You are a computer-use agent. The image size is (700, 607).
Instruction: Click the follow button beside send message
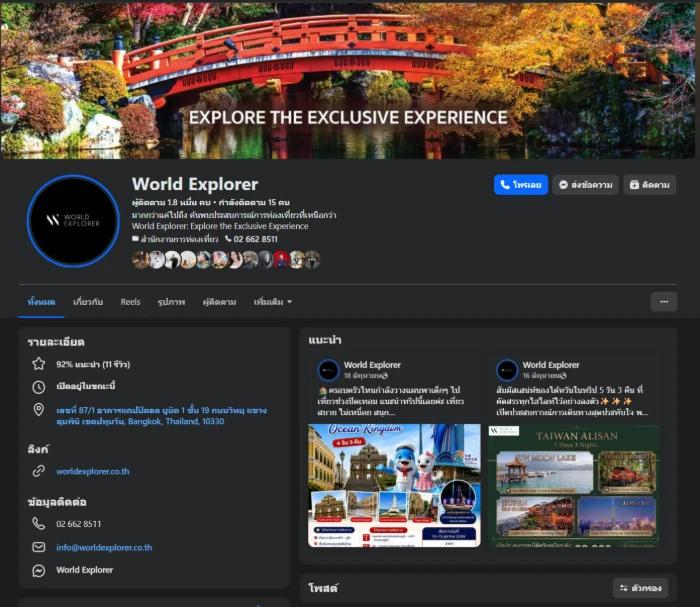click(x=649, y=185)
